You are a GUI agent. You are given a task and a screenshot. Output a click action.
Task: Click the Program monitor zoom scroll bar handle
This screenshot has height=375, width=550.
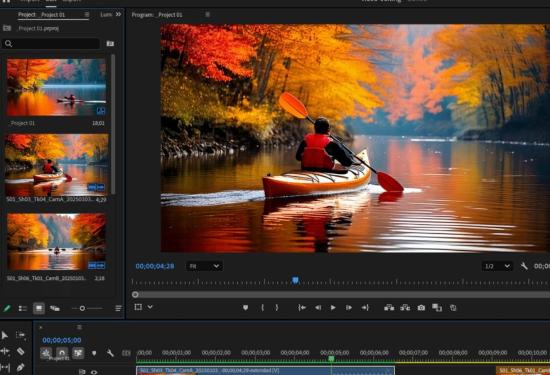[135, 295]
